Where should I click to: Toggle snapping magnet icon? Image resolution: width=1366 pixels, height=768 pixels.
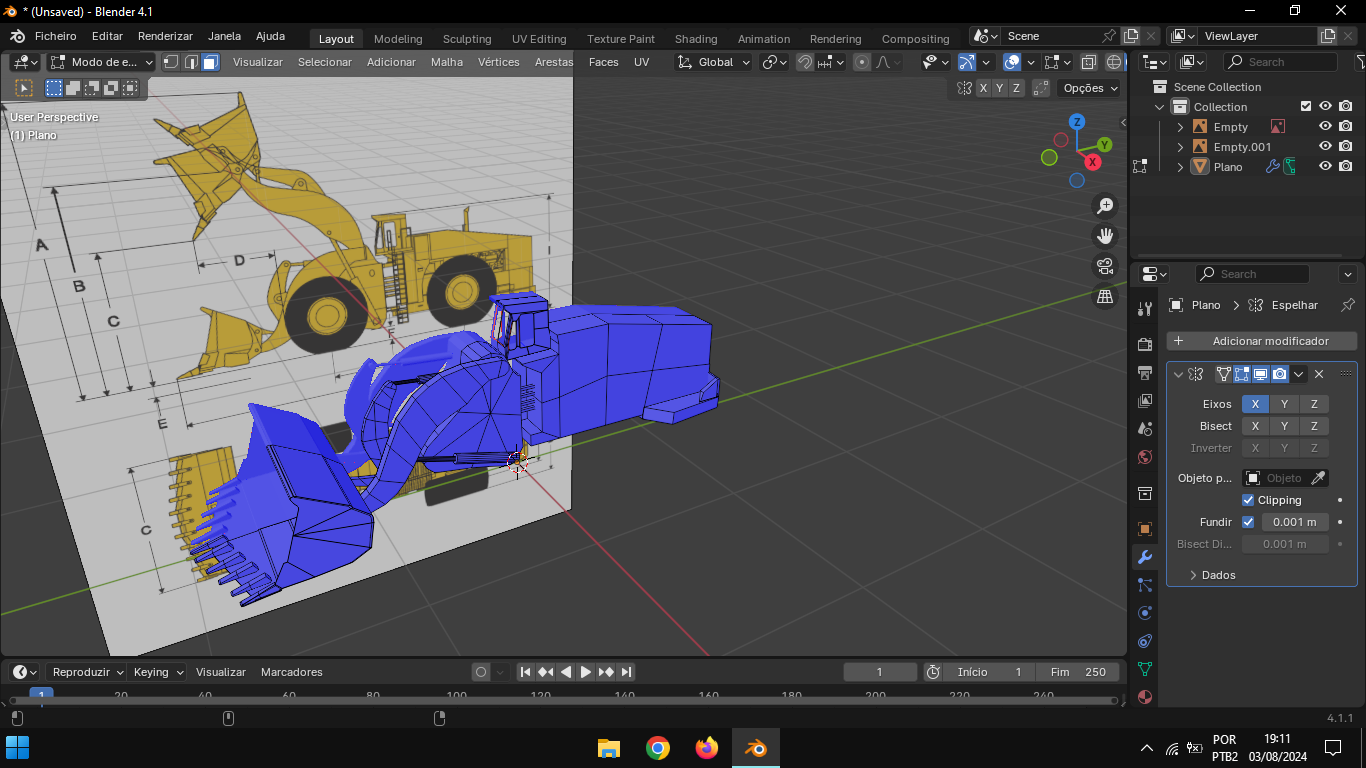click(x=805, y=62)
